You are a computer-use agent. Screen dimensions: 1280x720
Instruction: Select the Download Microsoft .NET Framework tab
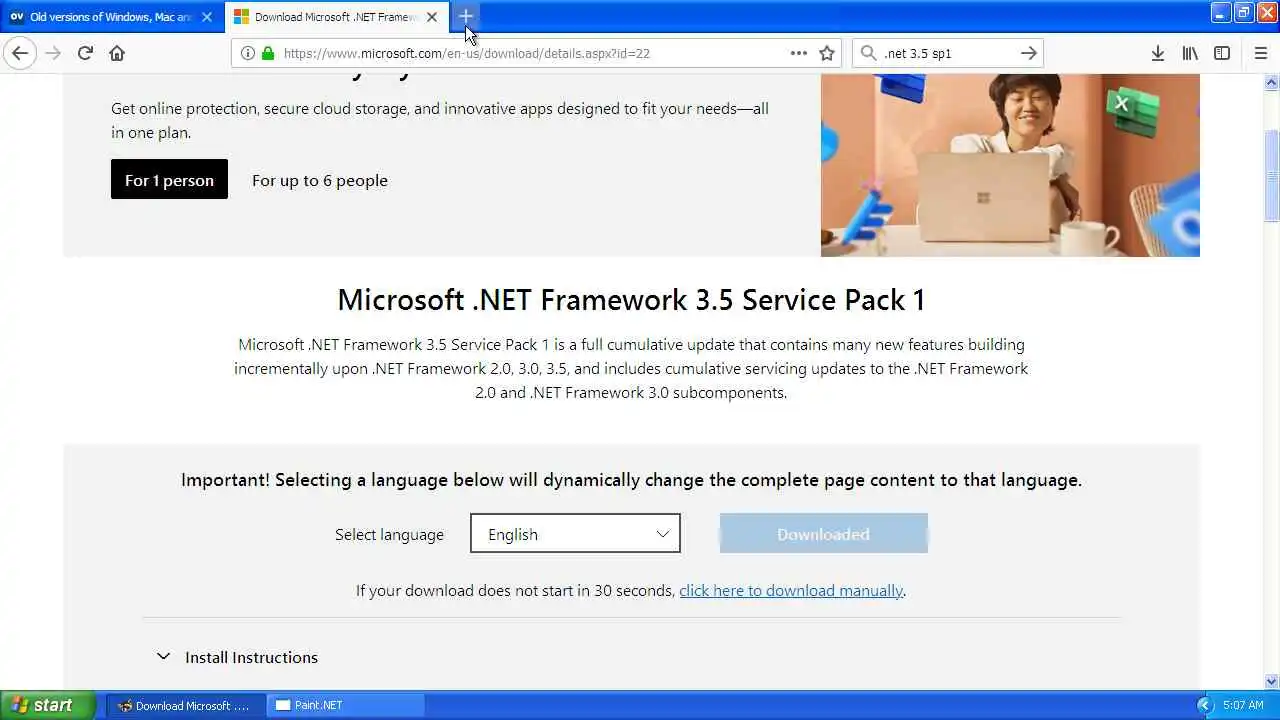[x=336, y=17]
